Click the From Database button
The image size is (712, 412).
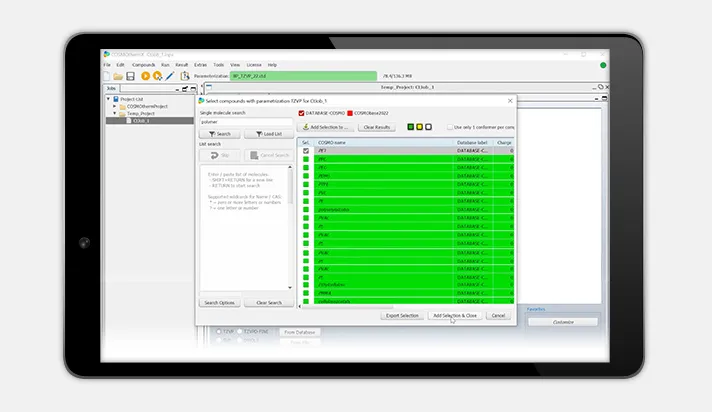click(299, 332)
